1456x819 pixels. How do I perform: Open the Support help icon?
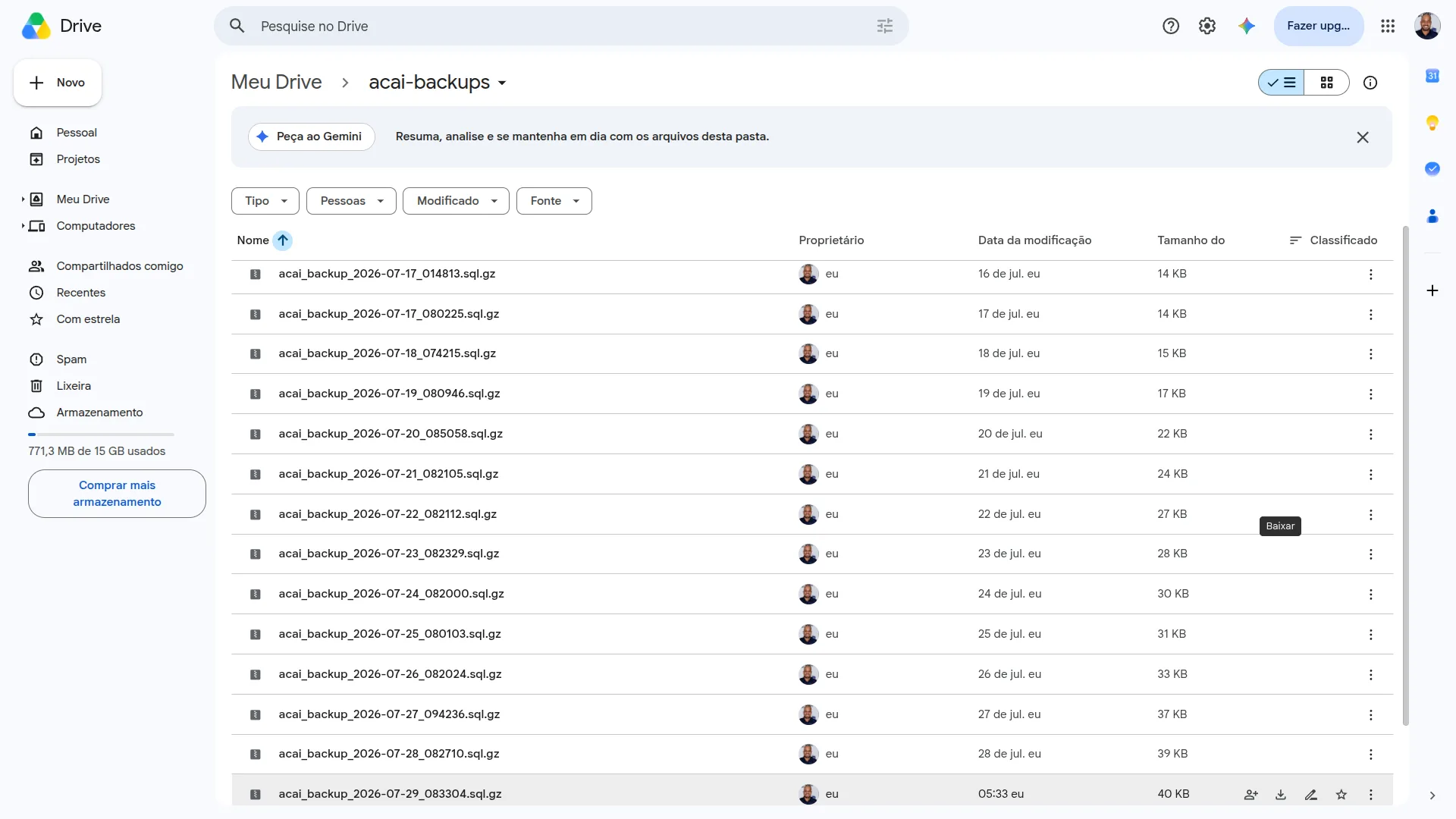pyautogui.click(x=1171, y=26)
